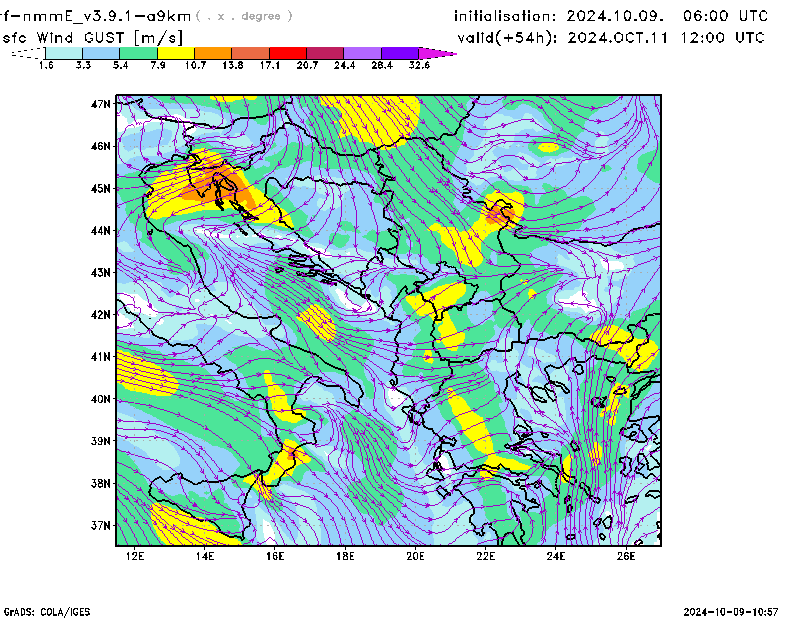
Task: Click the legend value 20.7
Action: pyautogui.click(x=307, y=65)
